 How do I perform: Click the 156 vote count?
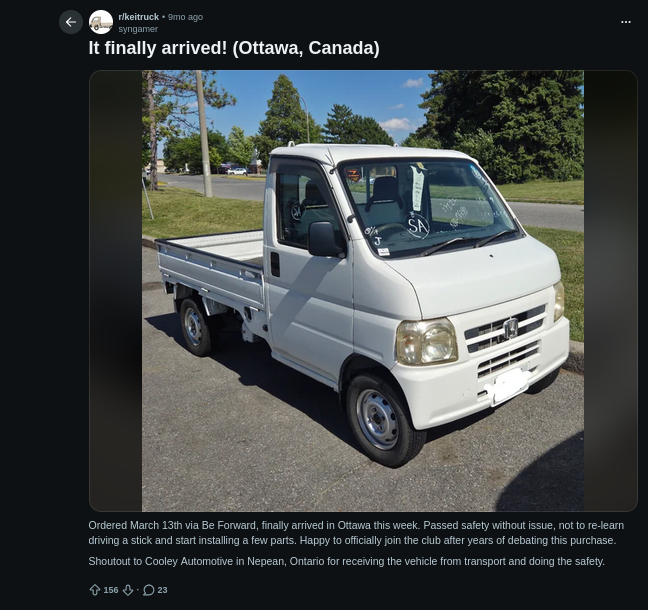coord(111,590)
